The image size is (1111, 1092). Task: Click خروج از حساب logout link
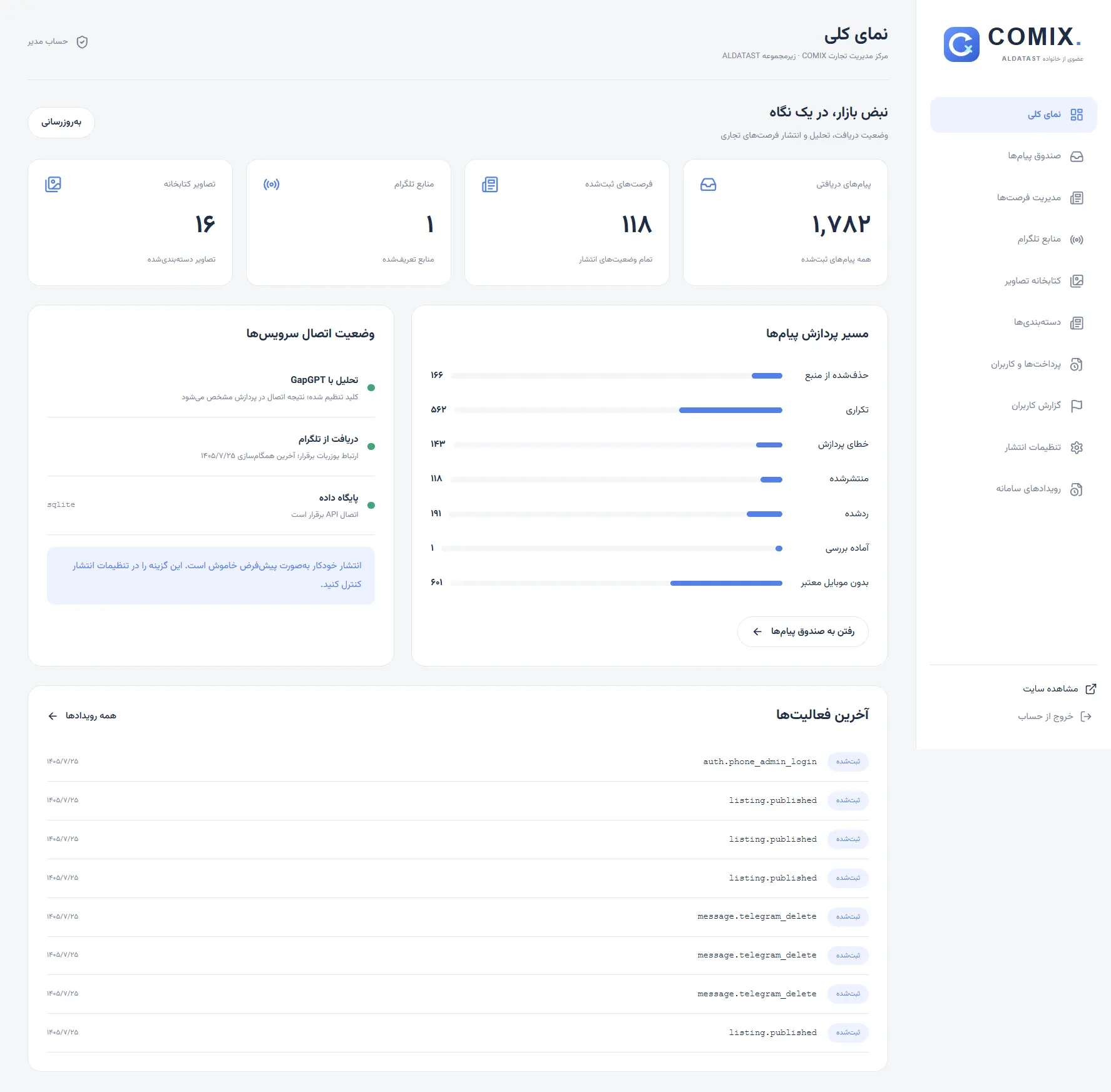(x=1055, y=717)
